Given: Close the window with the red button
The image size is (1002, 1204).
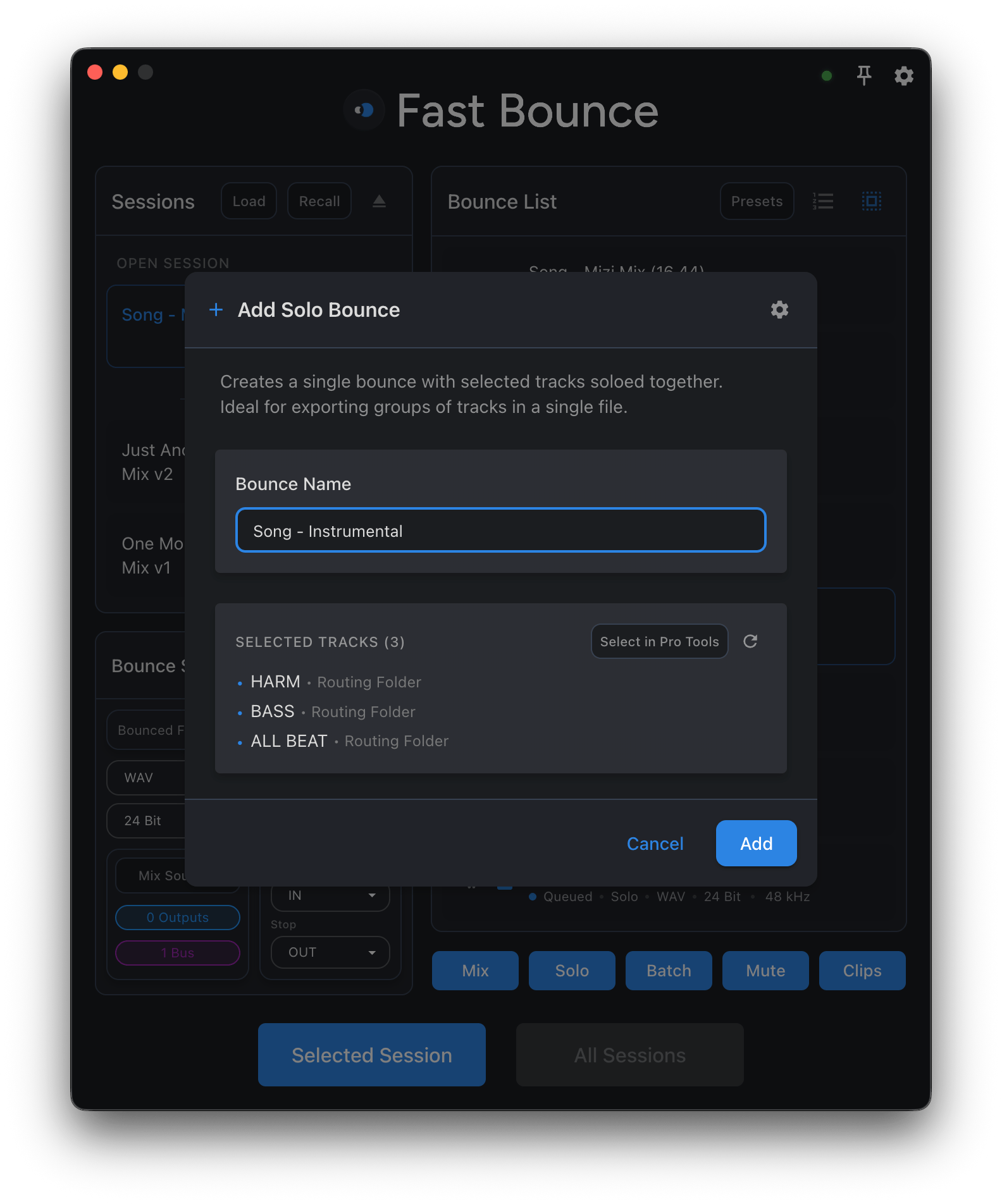Looking at the screenshot, I should 95,72.
